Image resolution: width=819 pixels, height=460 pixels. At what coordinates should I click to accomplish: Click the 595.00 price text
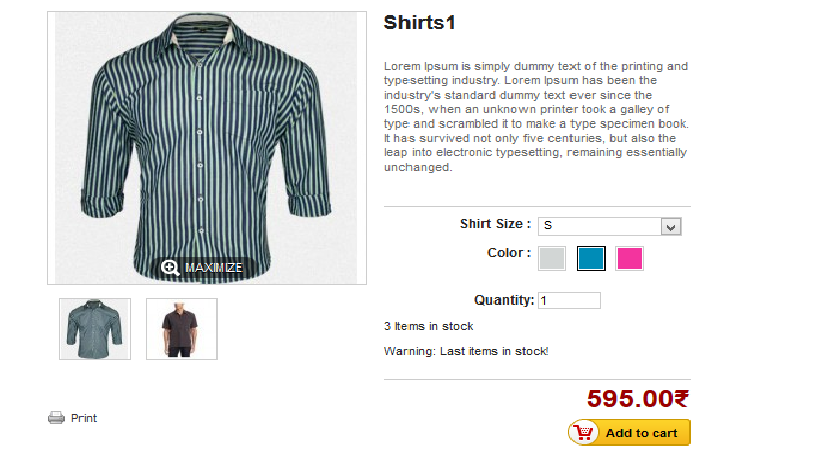(638, 398)
